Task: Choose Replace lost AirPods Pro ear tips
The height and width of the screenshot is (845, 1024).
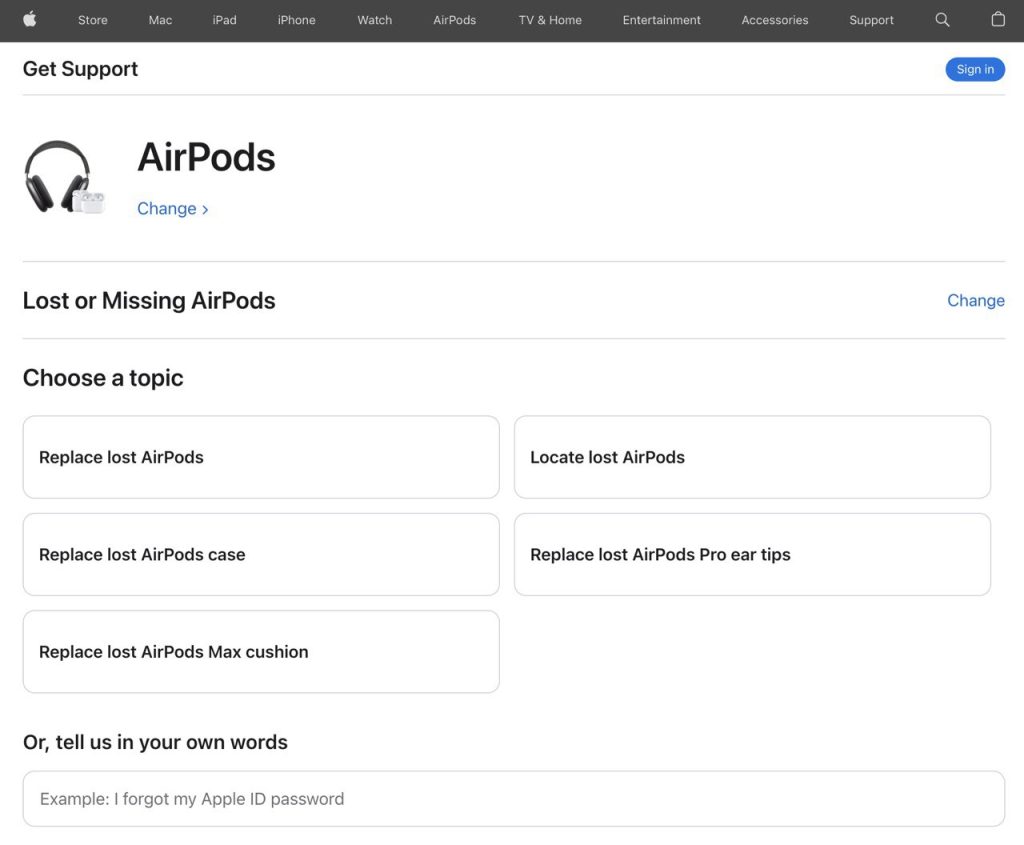Action: [x=752, y=554]
